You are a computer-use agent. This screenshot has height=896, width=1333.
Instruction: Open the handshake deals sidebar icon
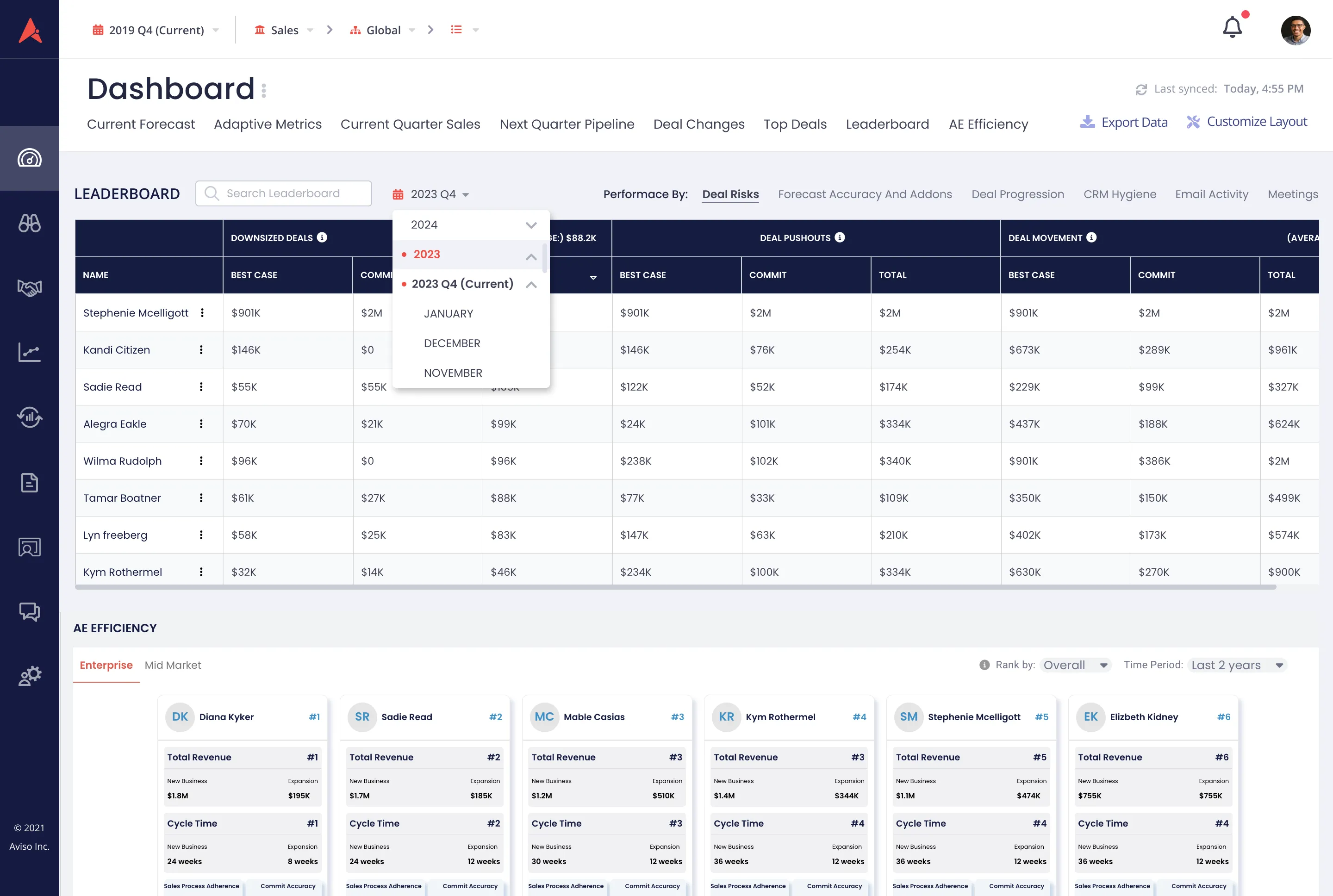click(29, 288)
